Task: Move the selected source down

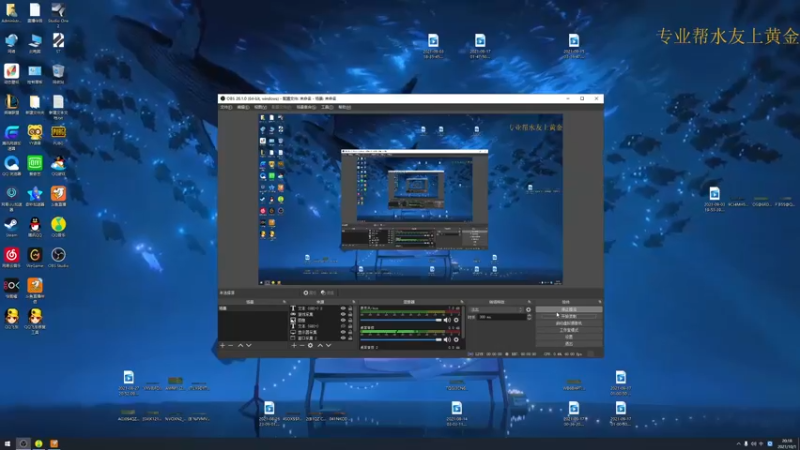Action: point(329,345)
